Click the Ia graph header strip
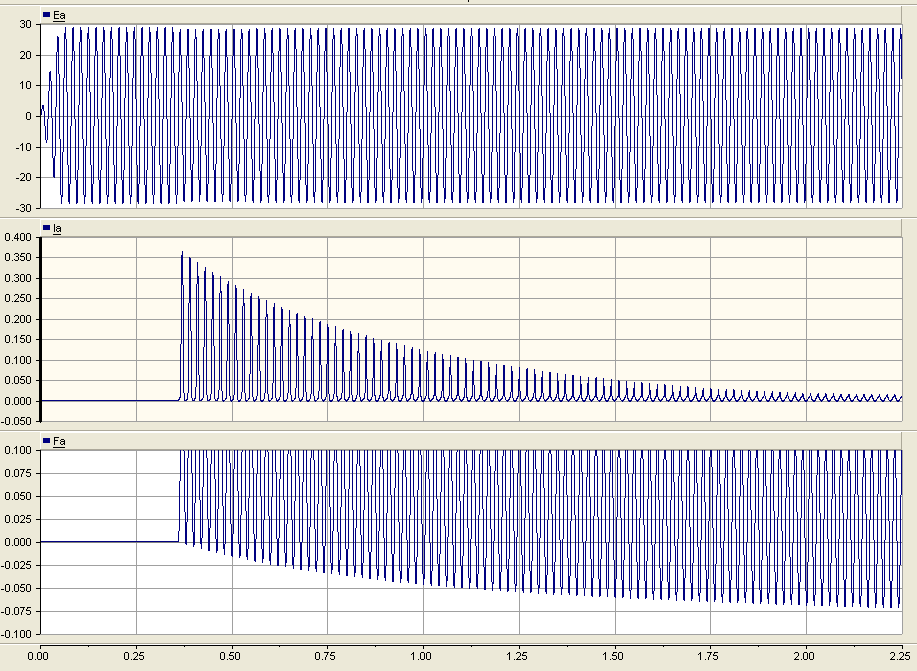This screenshot has height=671, width=917. pos(471,228)
